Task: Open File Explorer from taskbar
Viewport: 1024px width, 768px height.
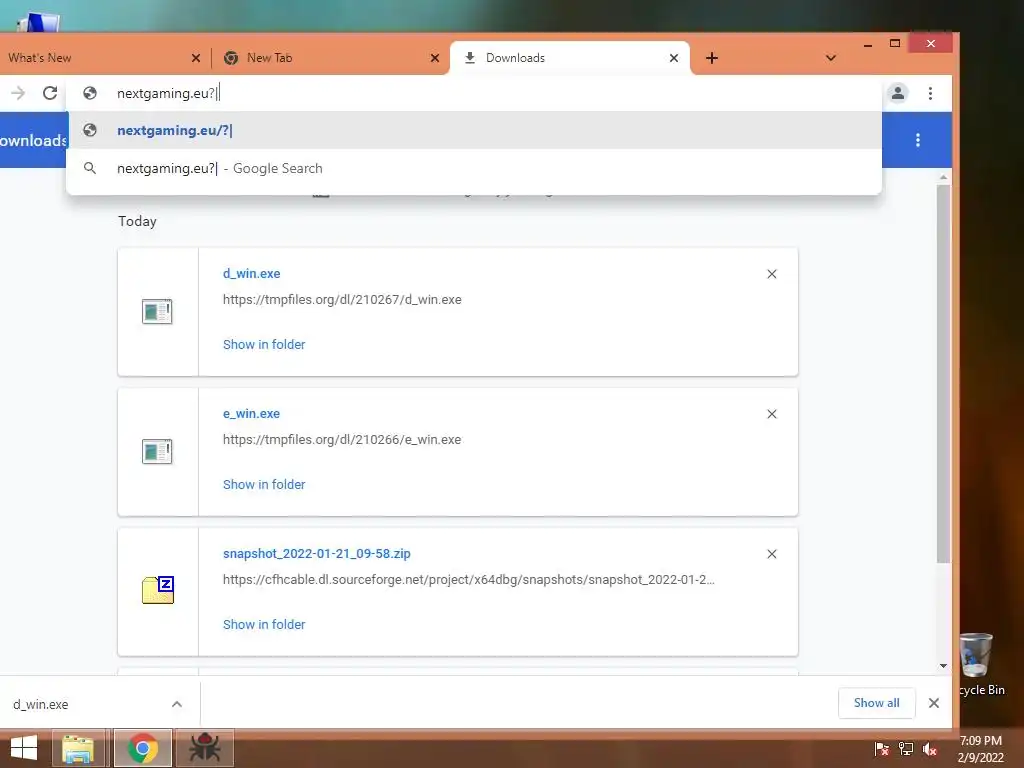Action: pyautogui.click(x=78, y=748)
